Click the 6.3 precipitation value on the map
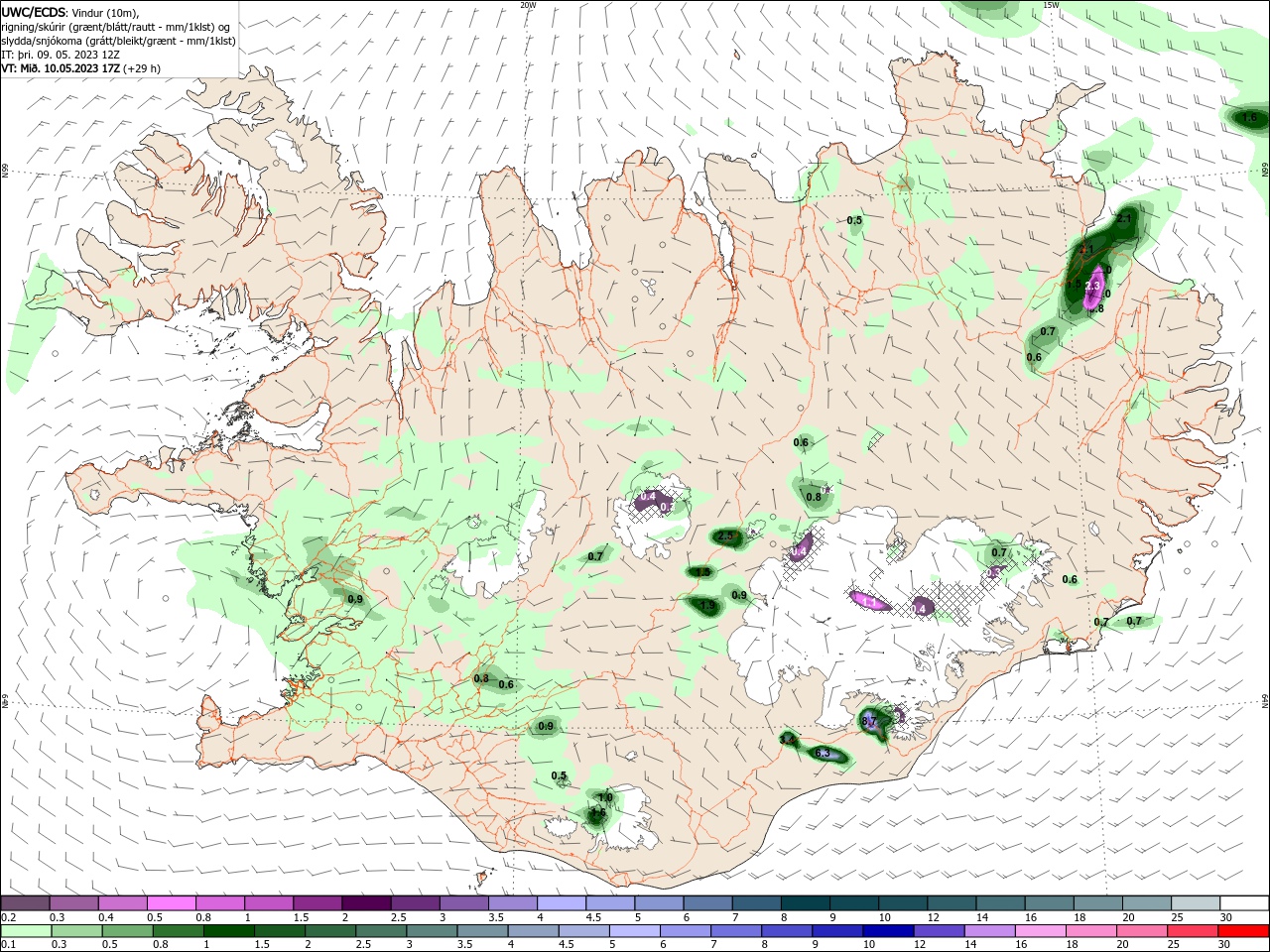Viewport: 1270px width, 952px height. tap(823, 754)
